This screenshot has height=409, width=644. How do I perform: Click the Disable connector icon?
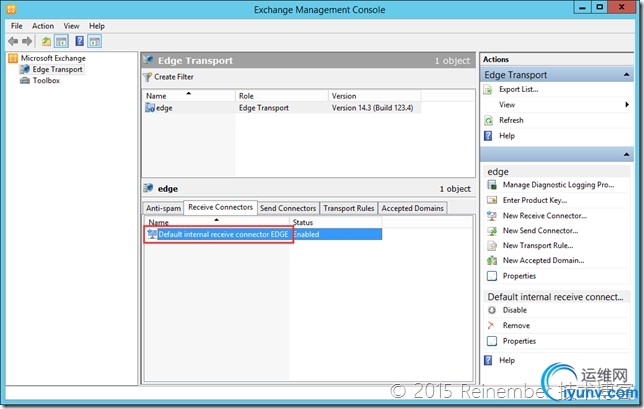[x=492, y=310]
